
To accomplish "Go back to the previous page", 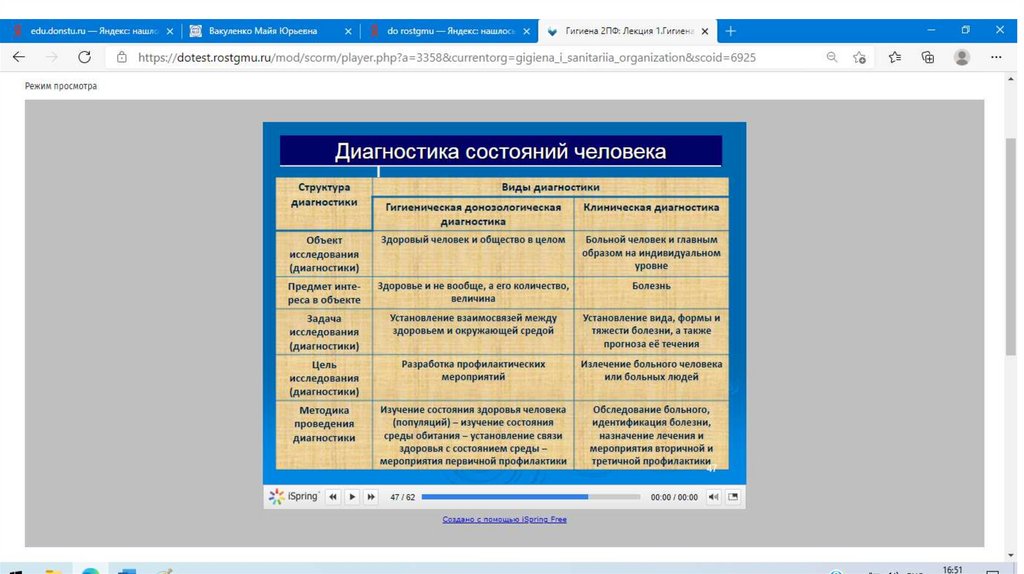I will 19,57.
